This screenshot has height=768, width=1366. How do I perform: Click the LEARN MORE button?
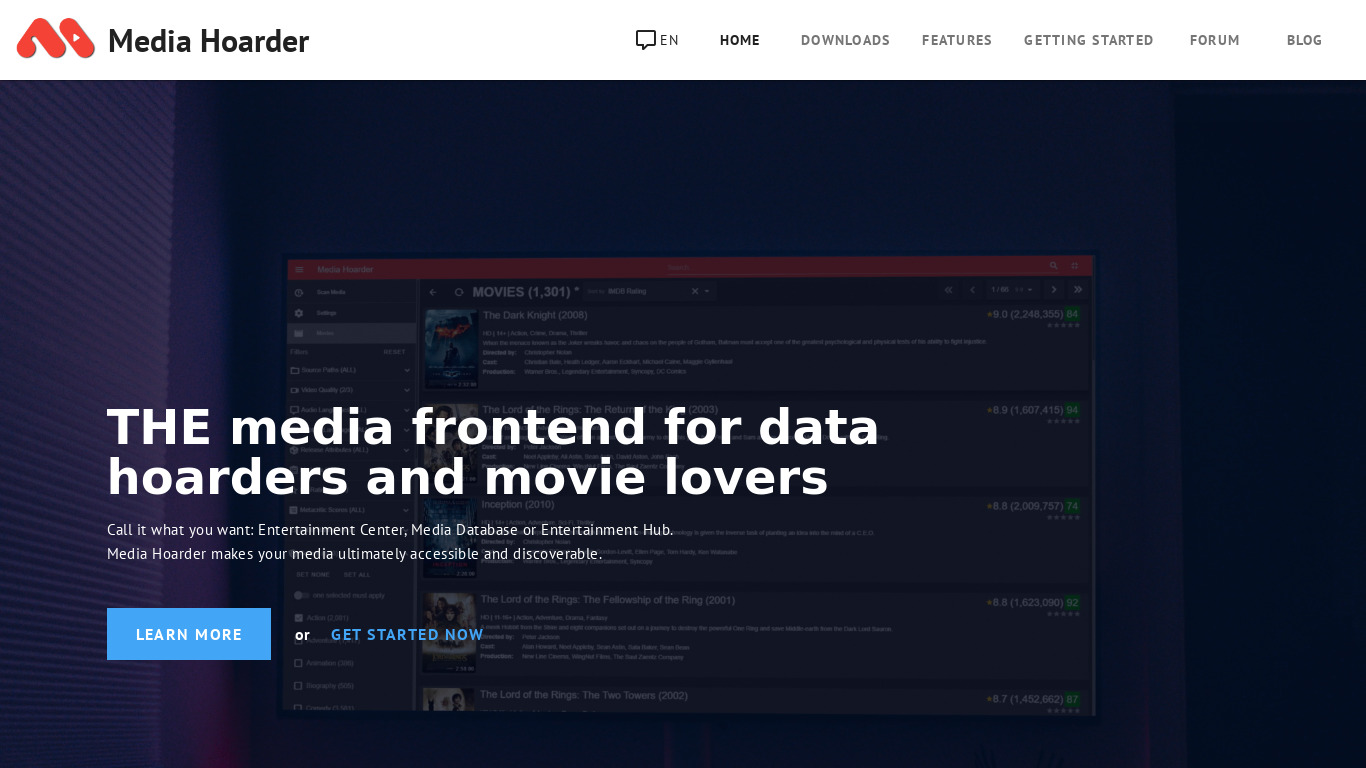(x=189, y=634)
